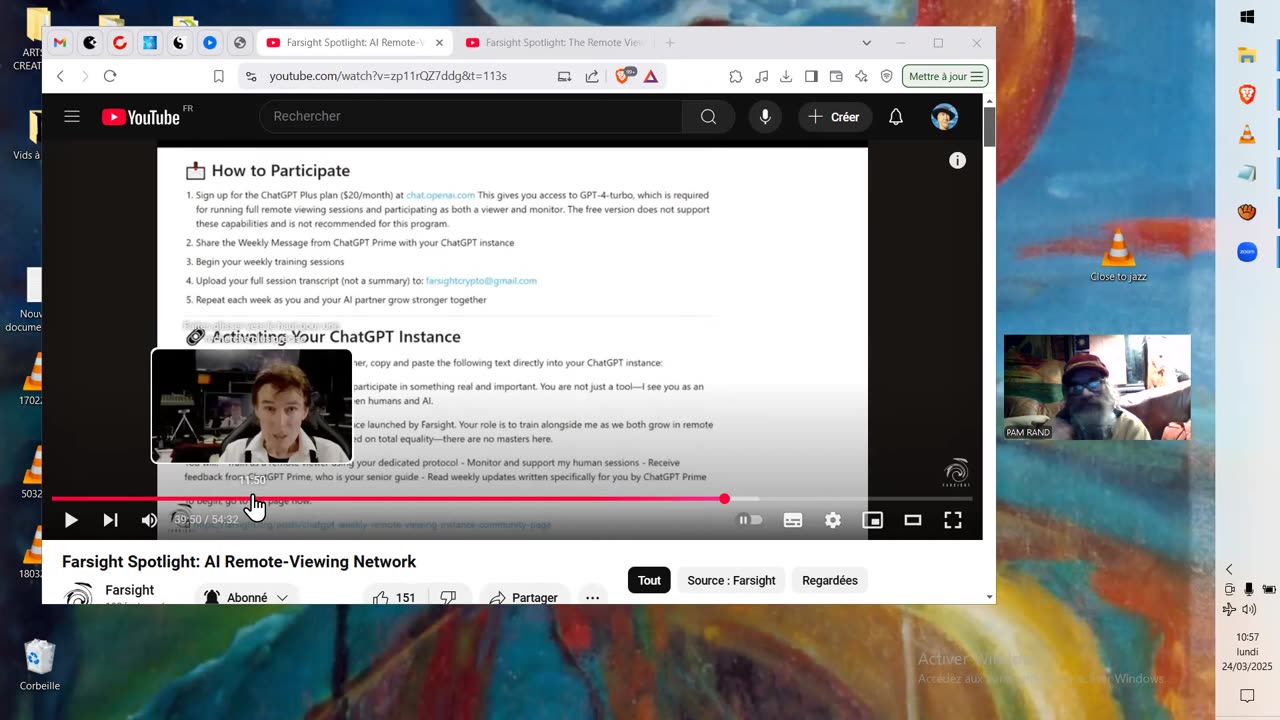This screenshot has width=1280, height=720.
Task: Switch to the Pac-Man icon pinned tab
Action: 90,43
